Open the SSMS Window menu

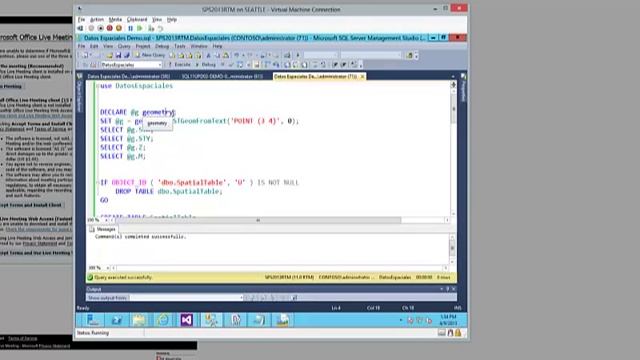199,46
